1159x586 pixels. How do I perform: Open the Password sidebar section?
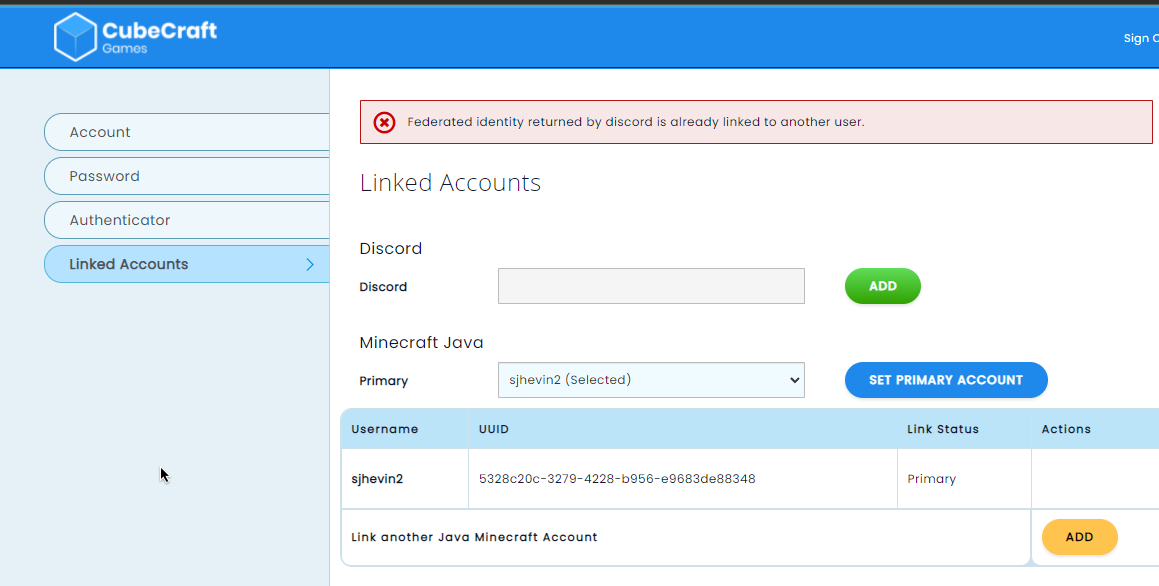pyautogui.click(x=186, y=176)
